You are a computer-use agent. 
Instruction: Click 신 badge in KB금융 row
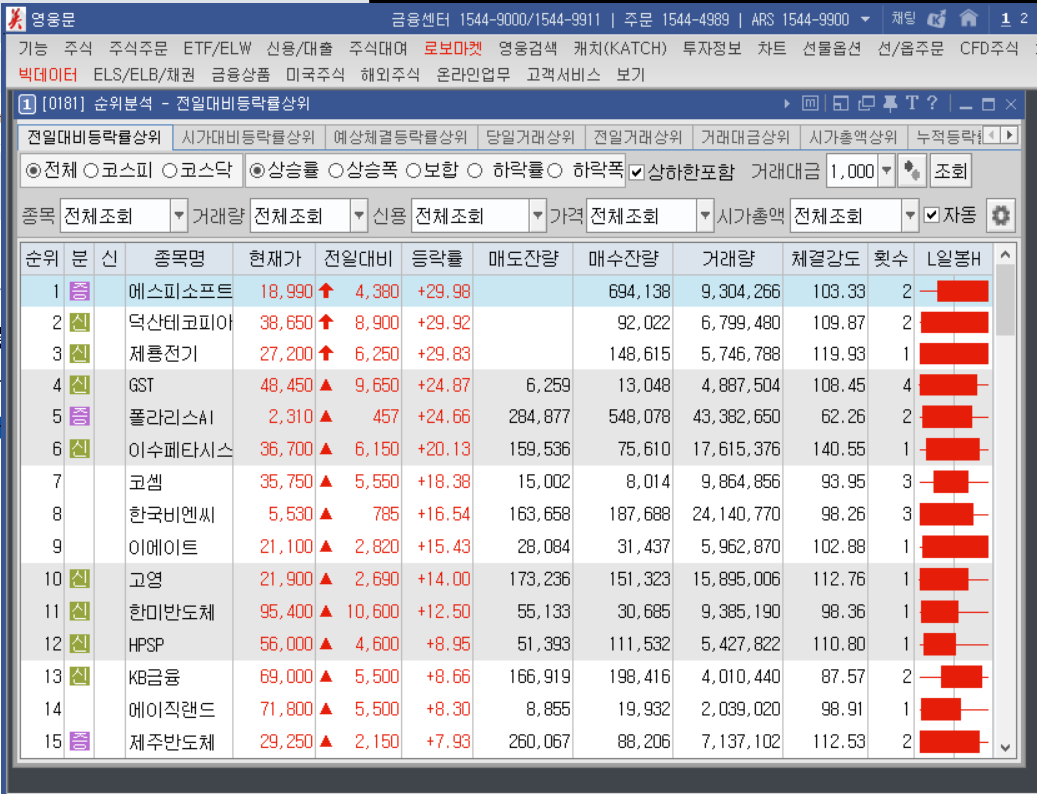[79, 676]
